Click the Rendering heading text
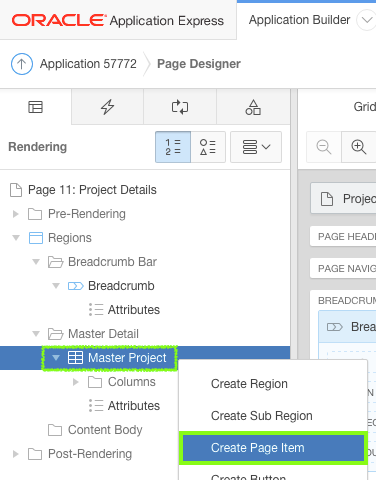Image resolution: width=376 pixels, height=480 pixels. 38,147
